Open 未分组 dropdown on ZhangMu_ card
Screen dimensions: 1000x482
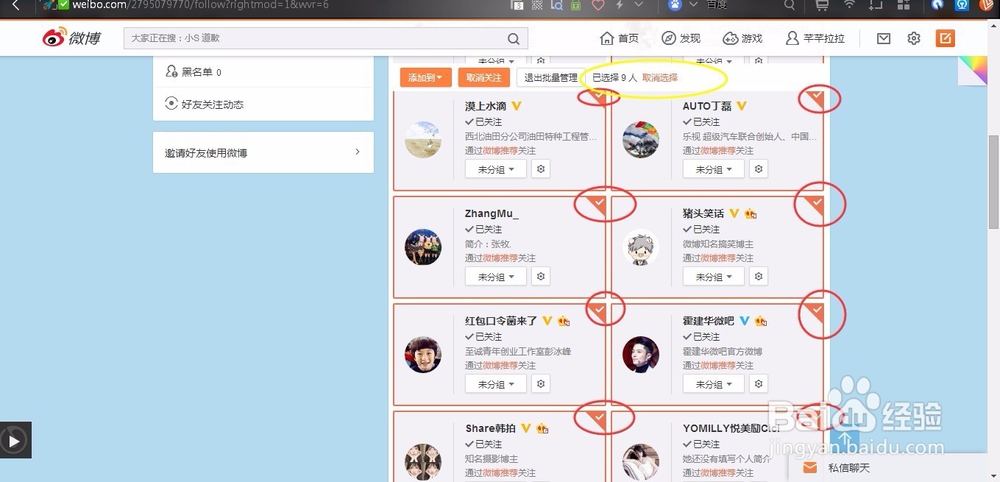click(496, 276)
